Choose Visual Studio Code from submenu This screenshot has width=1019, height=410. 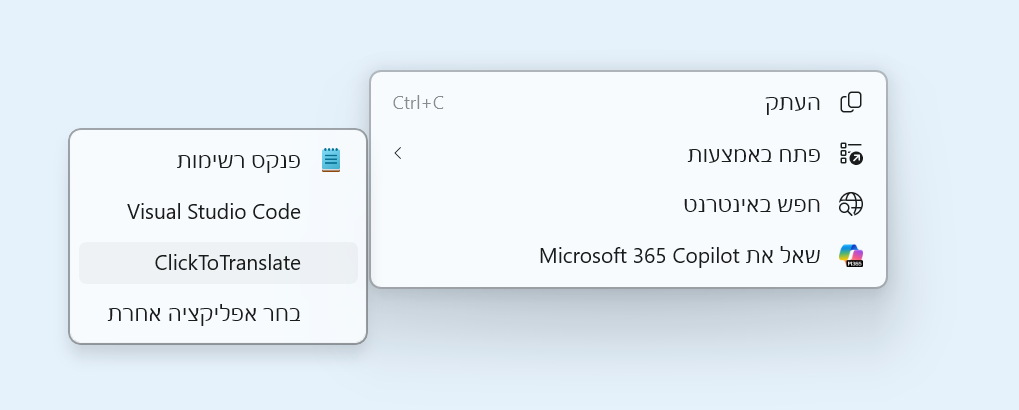pyautogui.click(x=214, y=212)
